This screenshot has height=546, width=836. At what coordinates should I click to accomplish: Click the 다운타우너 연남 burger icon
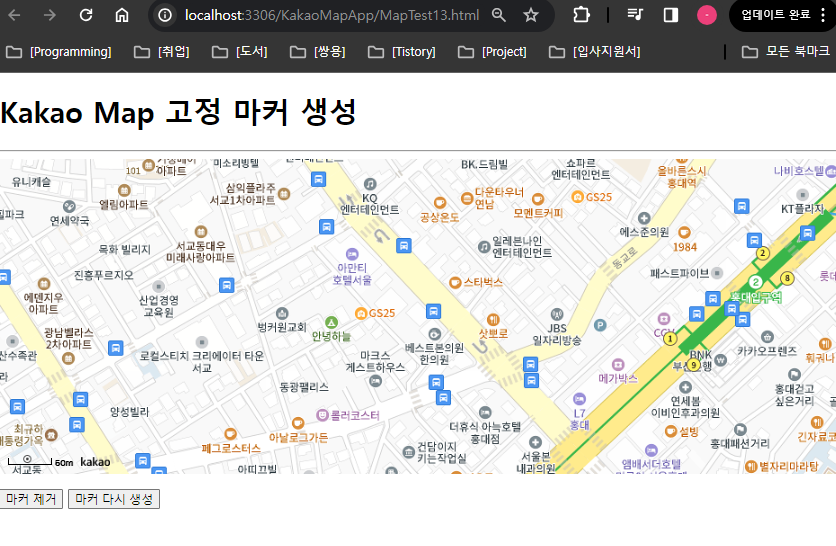click(x=467, y=199)
